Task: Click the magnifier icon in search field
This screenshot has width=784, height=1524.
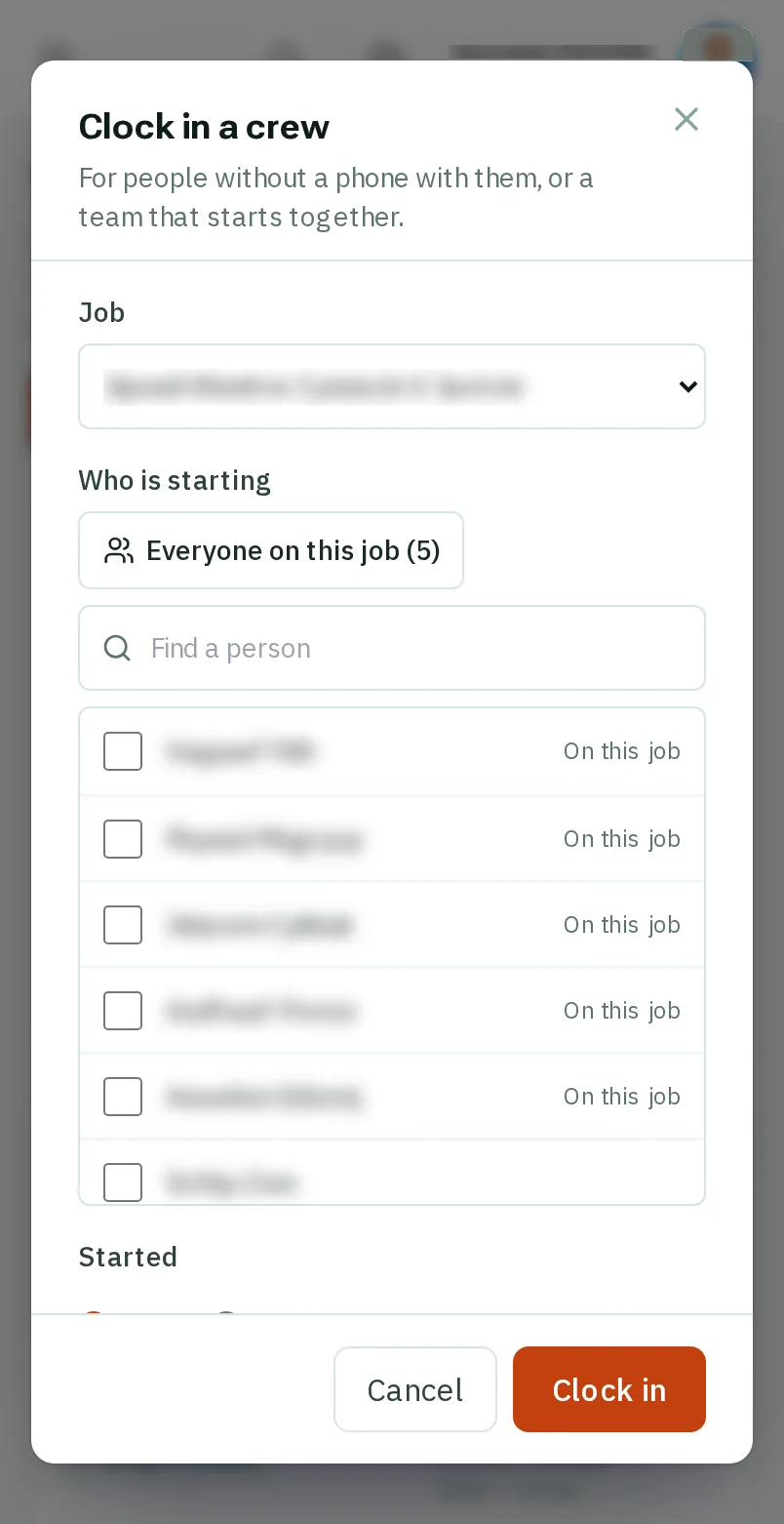Action: (117, 648)
